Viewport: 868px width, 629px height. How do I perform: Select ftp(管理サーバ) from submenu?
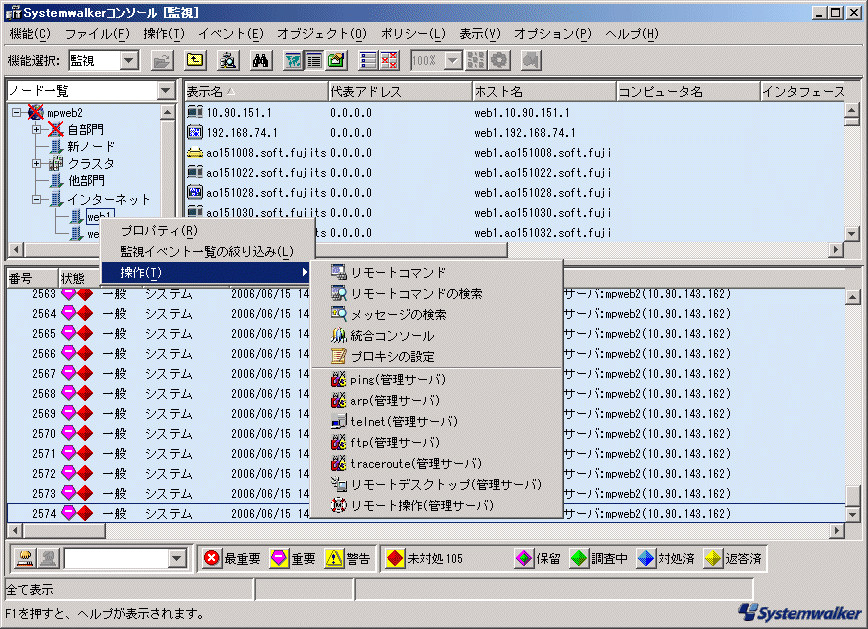click(x=437, y=443)
